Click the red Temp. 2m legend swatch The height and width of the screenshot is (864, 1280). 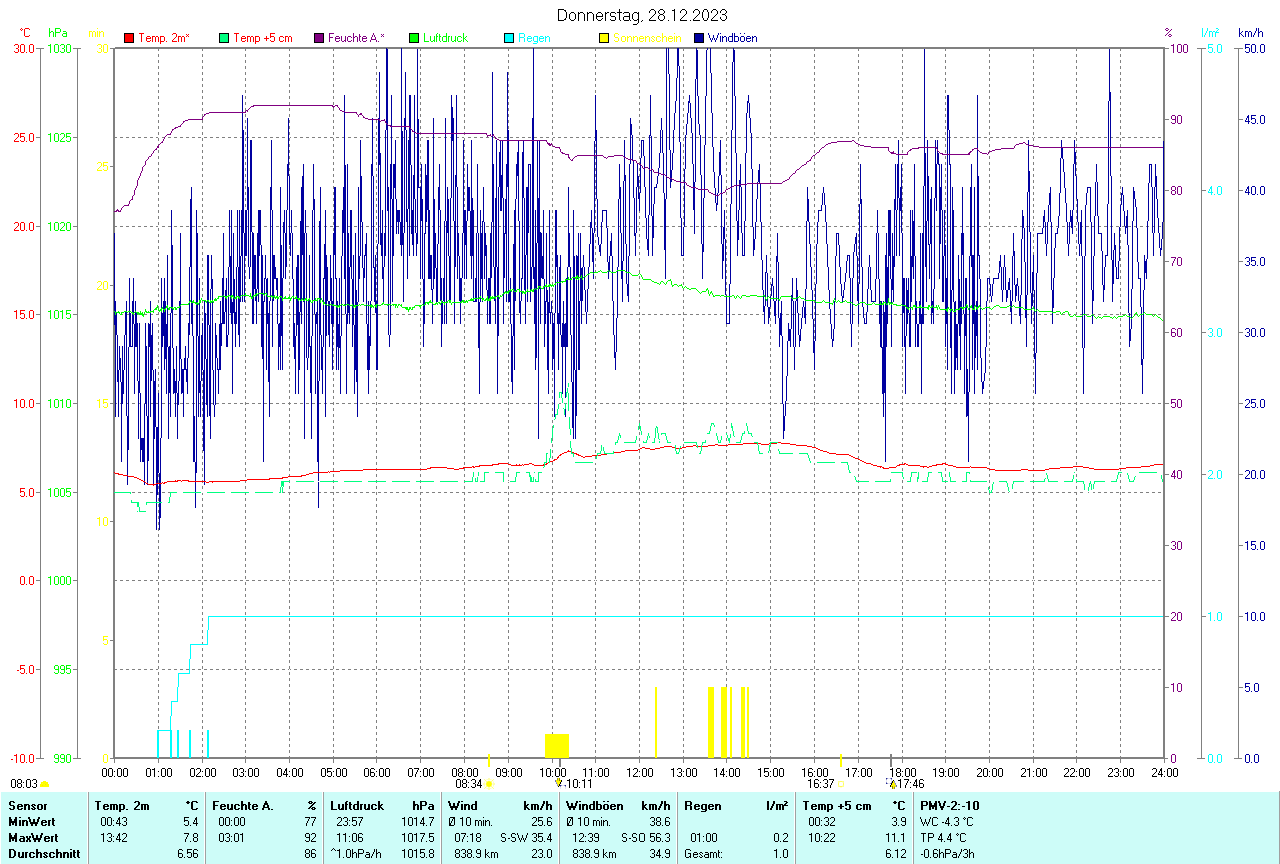tap(129, 38)
